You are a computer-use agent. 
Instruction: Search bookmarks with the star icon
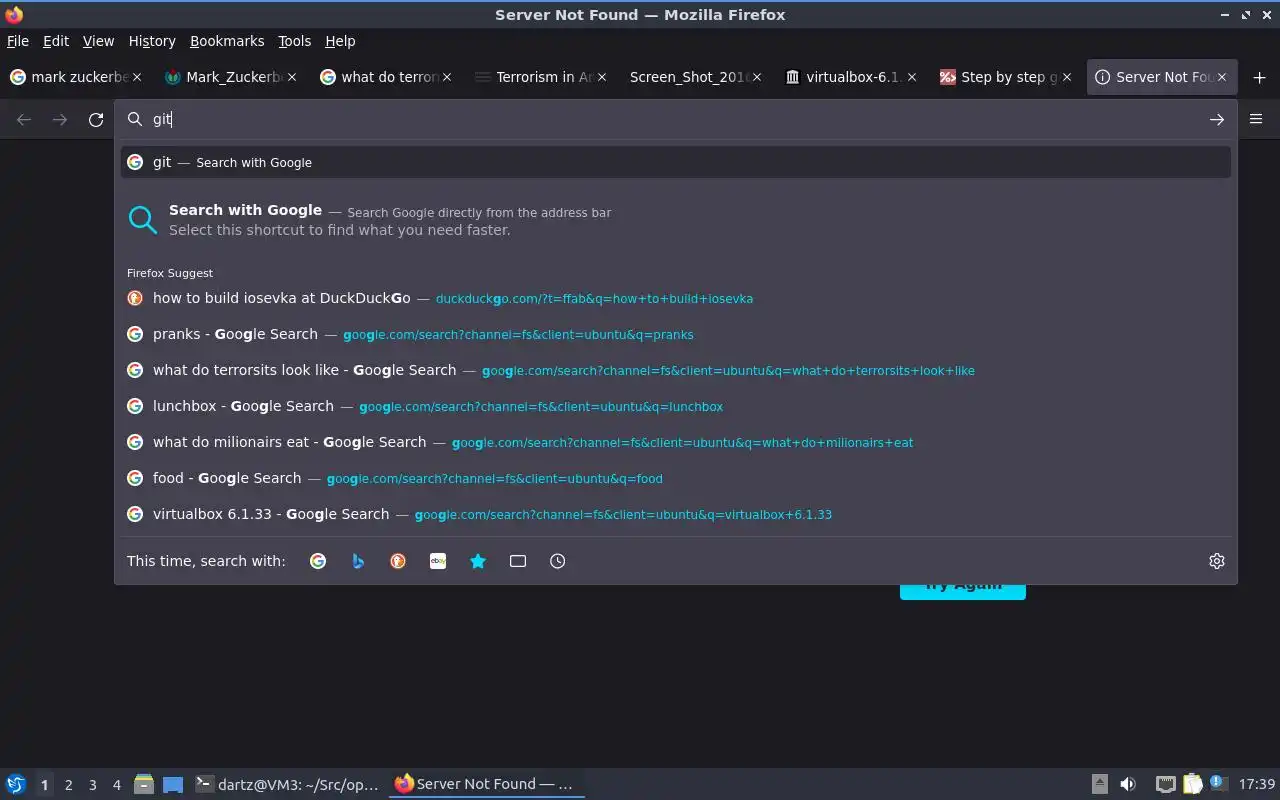tap(478, 561)
